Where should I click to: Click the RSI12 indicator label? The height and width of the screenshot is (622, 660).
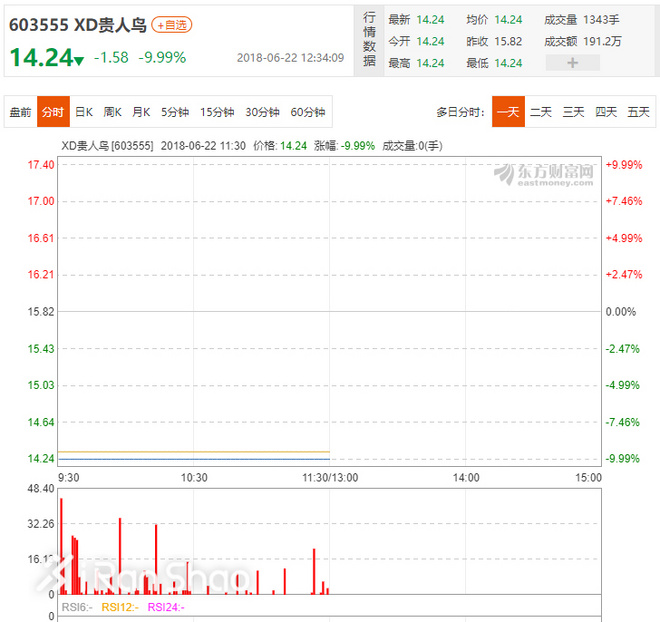[x=118, y=607]
